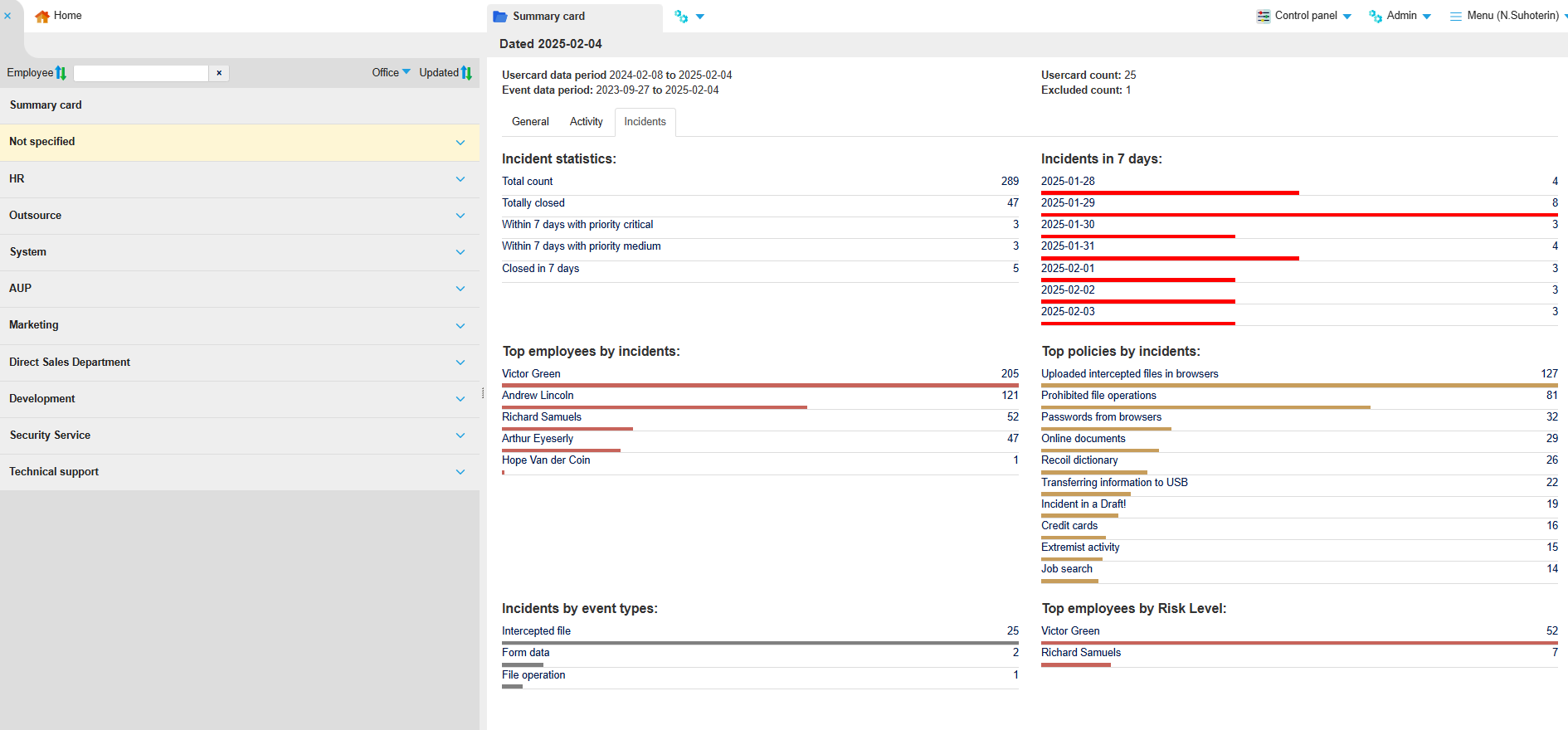
Task: Toggle Updated sort order arrows
Action: [x=466, y=73]
